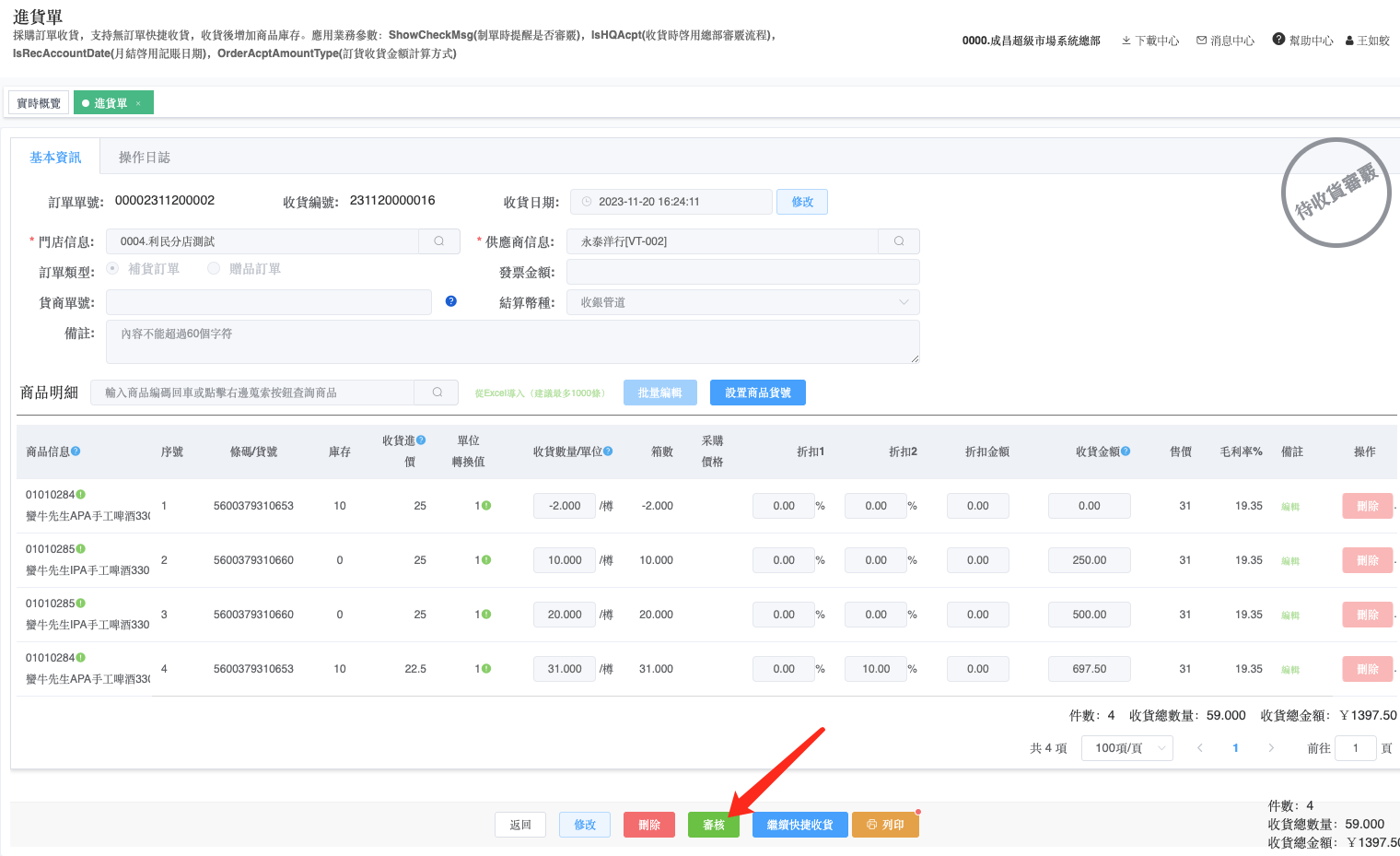Screen dimensions: 1400x856
Task: Go to next page with right chevron
Action: pos(1271,748)
